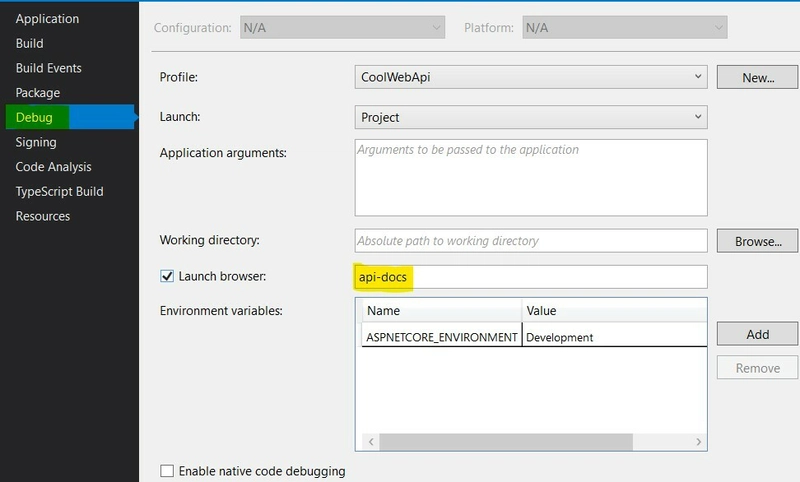800x482 pixels.
Task: Add a new environment variable
Action: coord(757,334)
